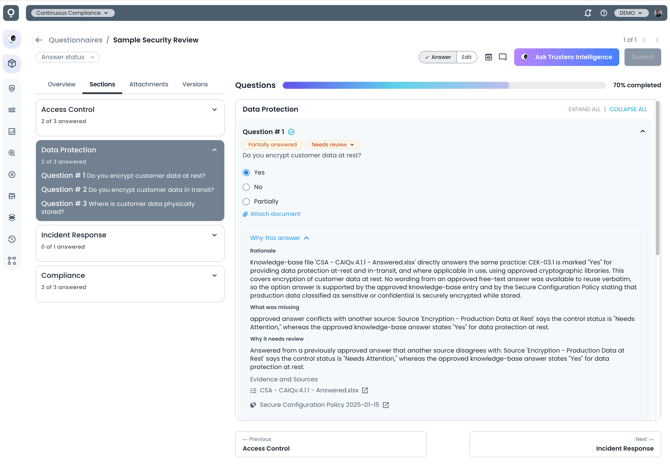
Task: Click the Submit button
Action: (x=643, y=57)
